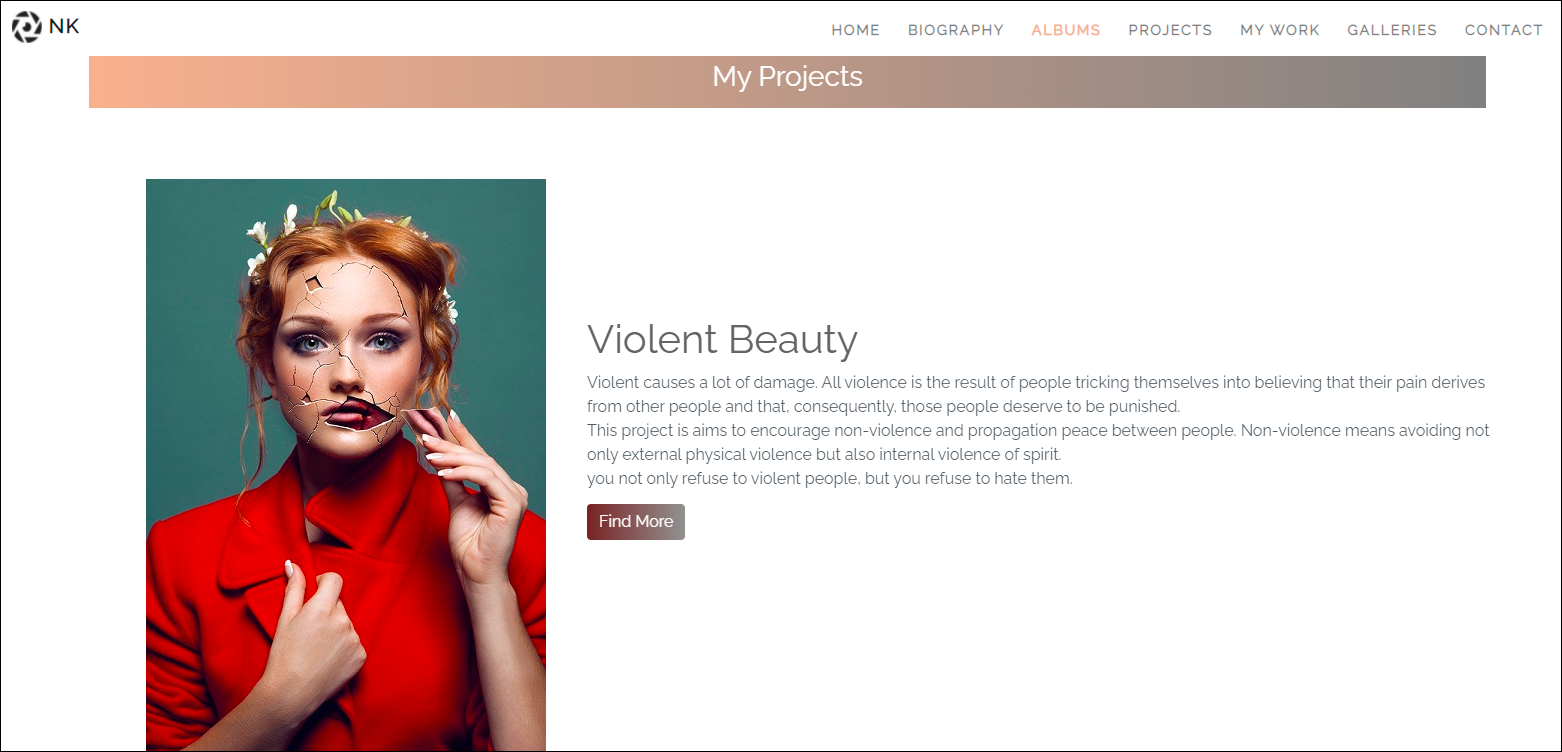Open the Violent Beauty portrait image
The width and height of the screenshot is (1562, 752).
point(345,465)
